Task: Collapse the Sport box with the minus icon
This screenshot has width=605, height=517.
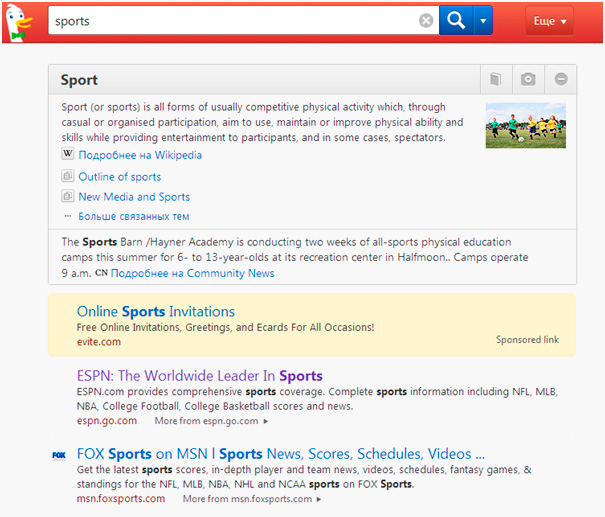Action: (x=561, y=79)
